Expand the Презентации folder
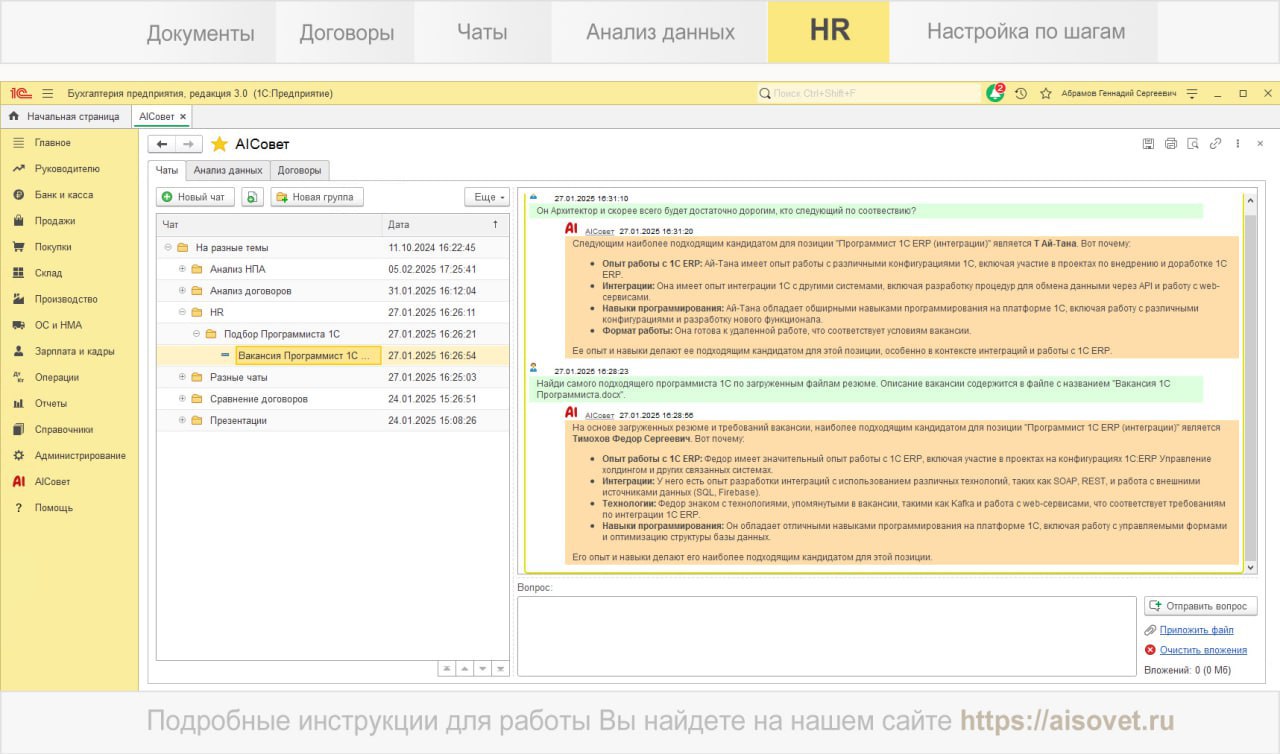Image resolution: width=1280 pixels, height=754 pixels. 182,420
